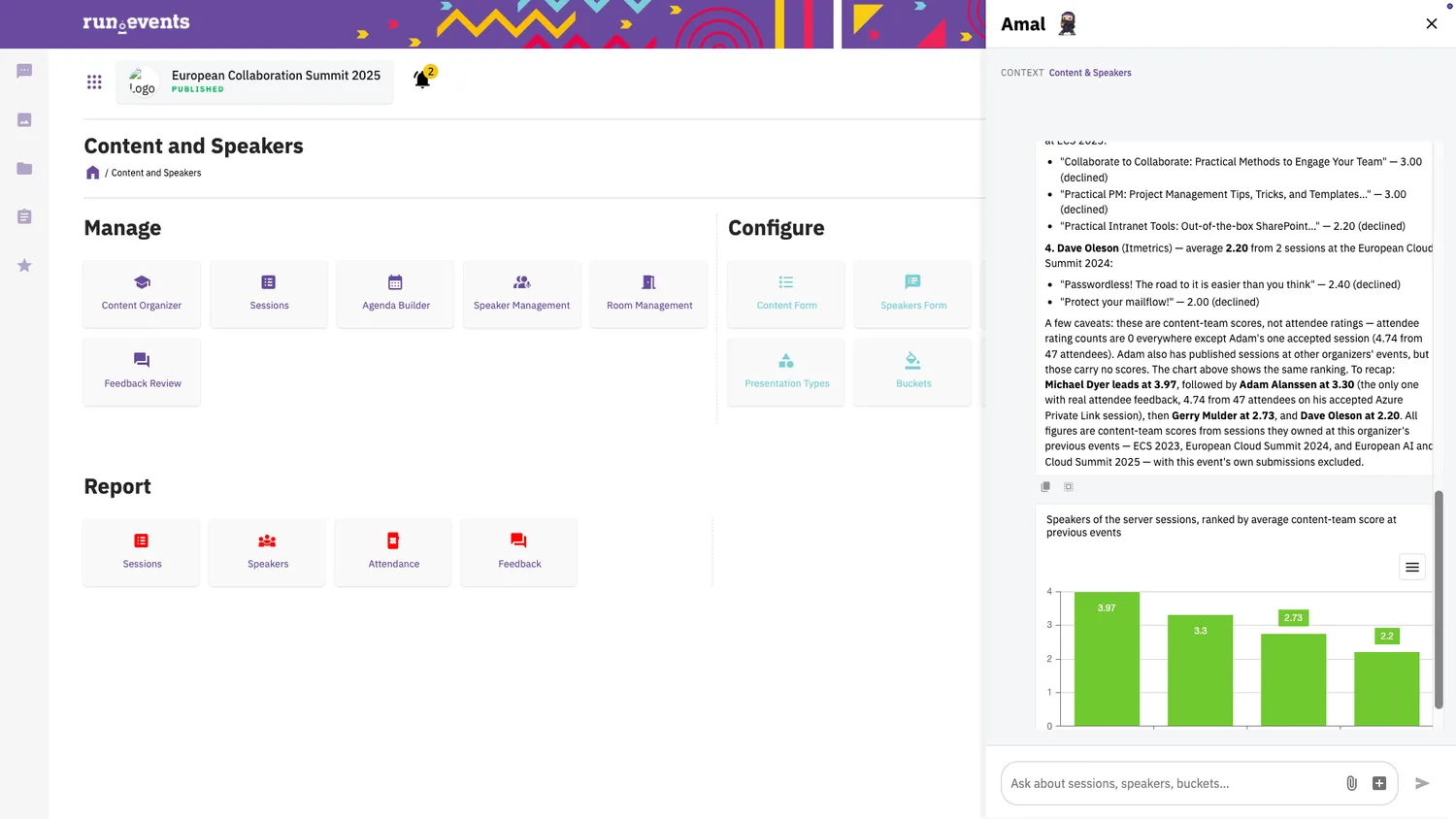Click the 2.2 chart bar
The height and width of the screenshot is (819, 1456).
pos(1386,689)
